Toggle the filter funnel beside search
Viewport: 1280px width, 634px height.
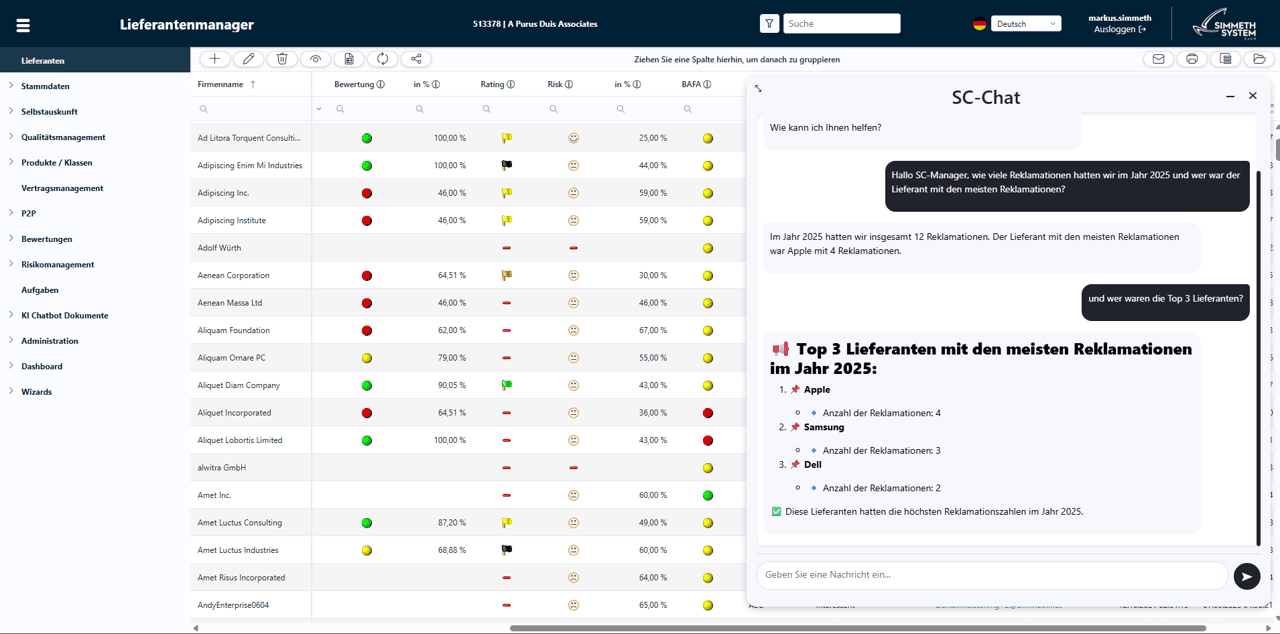[x=769, y=24]
